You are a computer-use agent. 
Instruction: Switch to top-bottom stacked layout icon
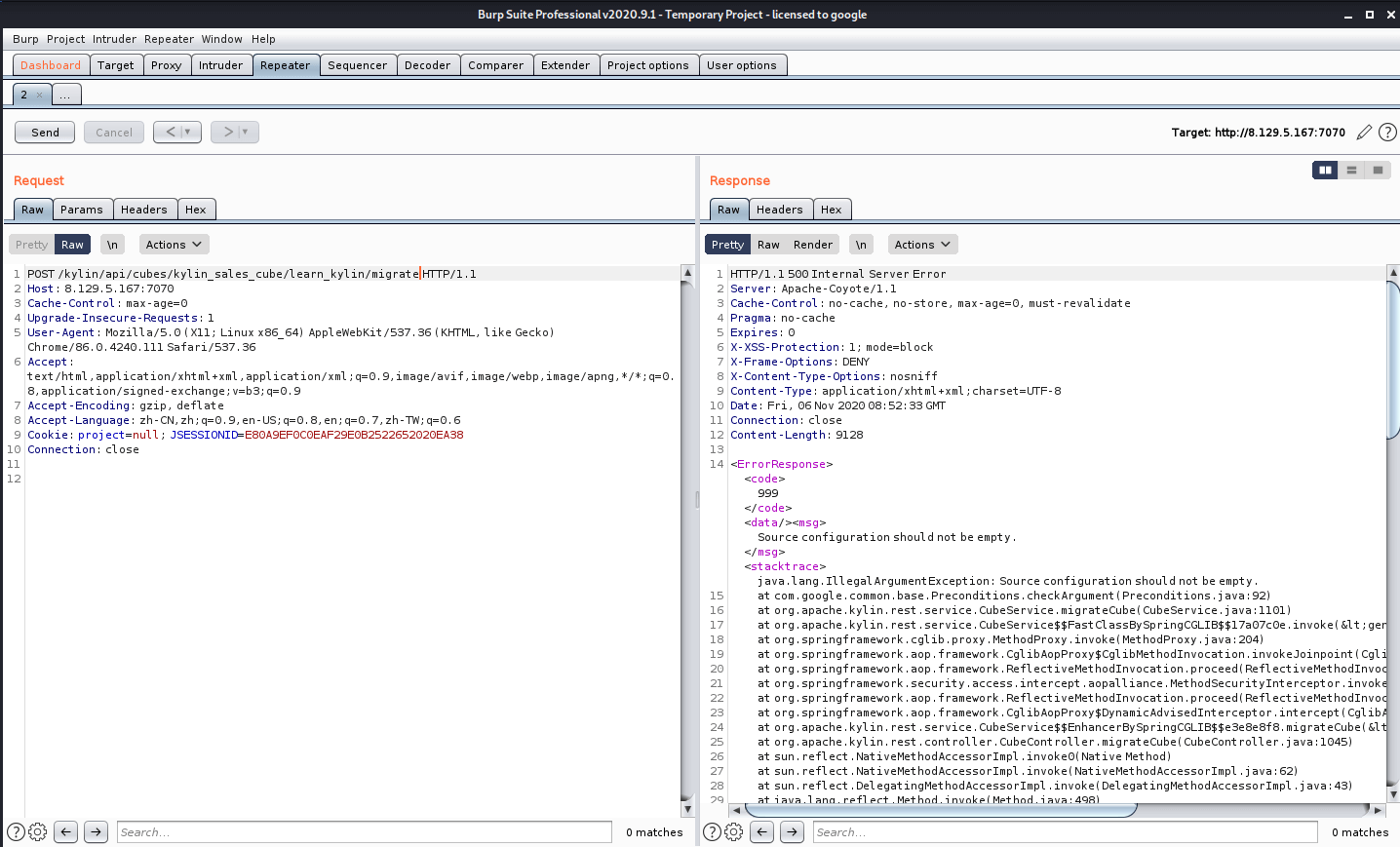[x=1351, y=170]
